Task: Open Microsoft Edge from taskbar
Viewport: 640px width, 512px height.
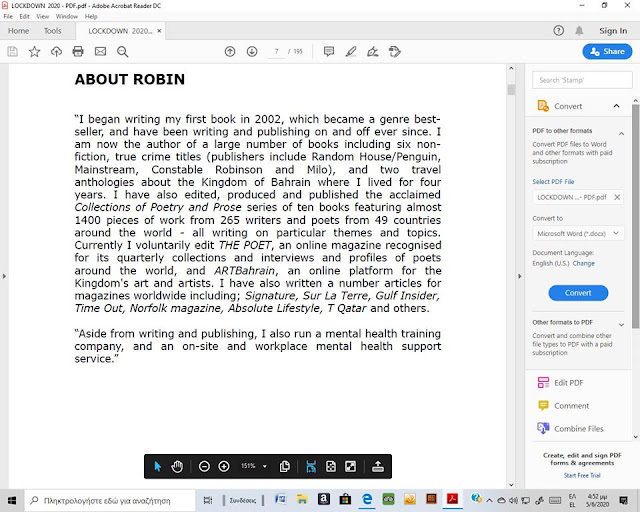Action: (367, 499)
